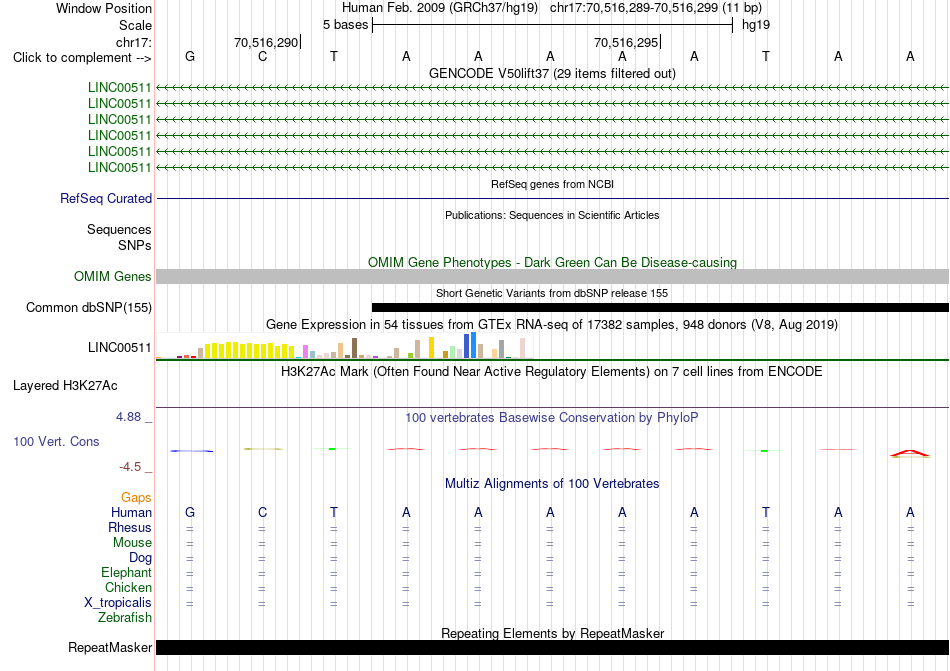Open the Publications track title
This screenshot has height=671, width=950.
pos(552,215)
